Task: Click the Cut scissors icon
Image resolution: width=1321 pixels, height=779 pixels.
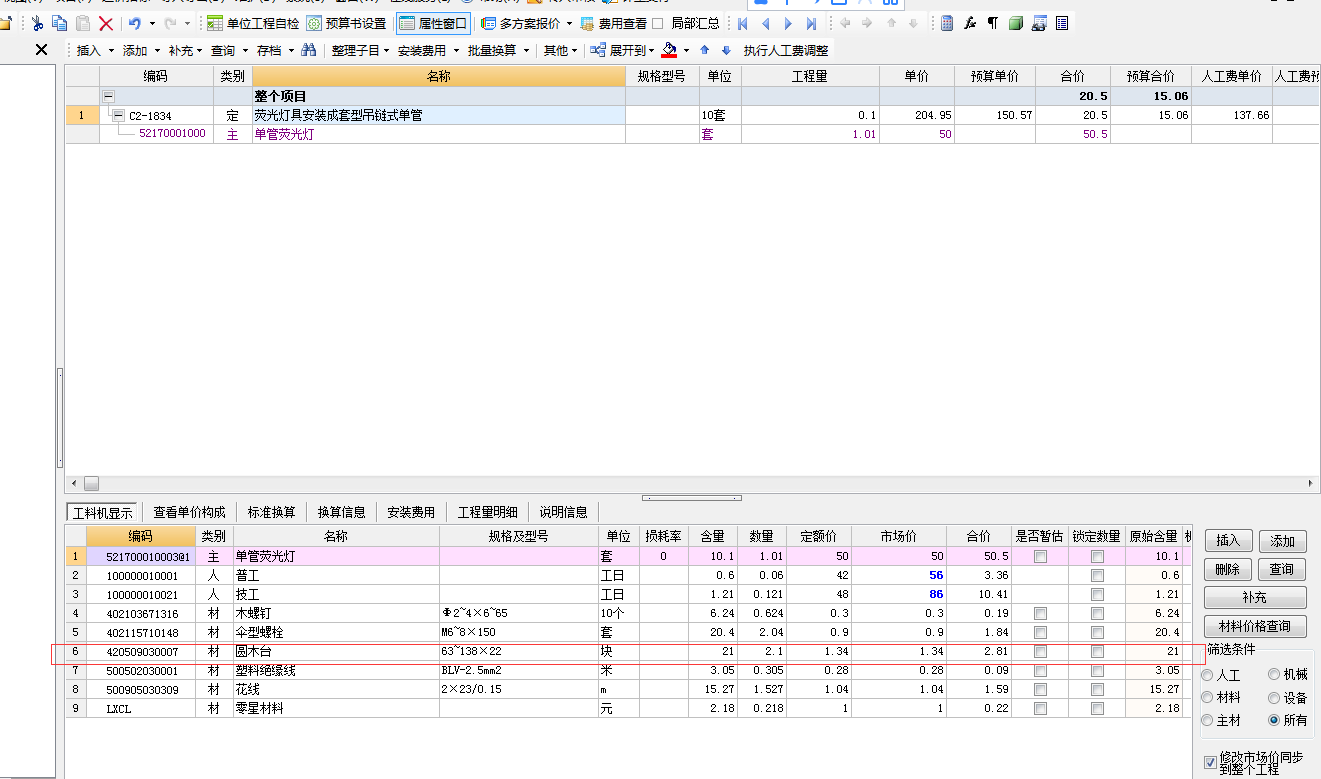Action: pos(37,23)
